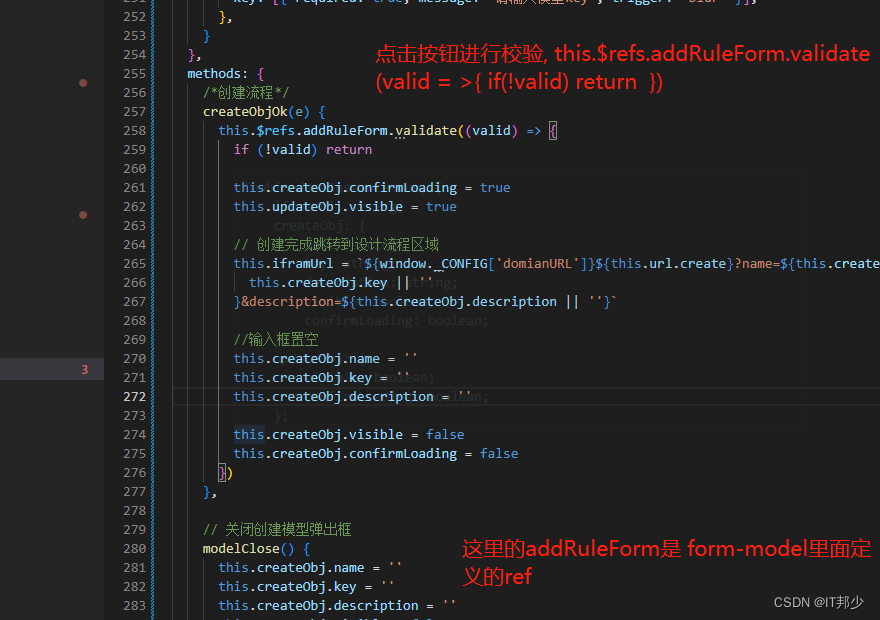Toggle the breakpoint dot beside line 255
The height and width of the screenshot is (620, 880).
(x=84, y=84)
